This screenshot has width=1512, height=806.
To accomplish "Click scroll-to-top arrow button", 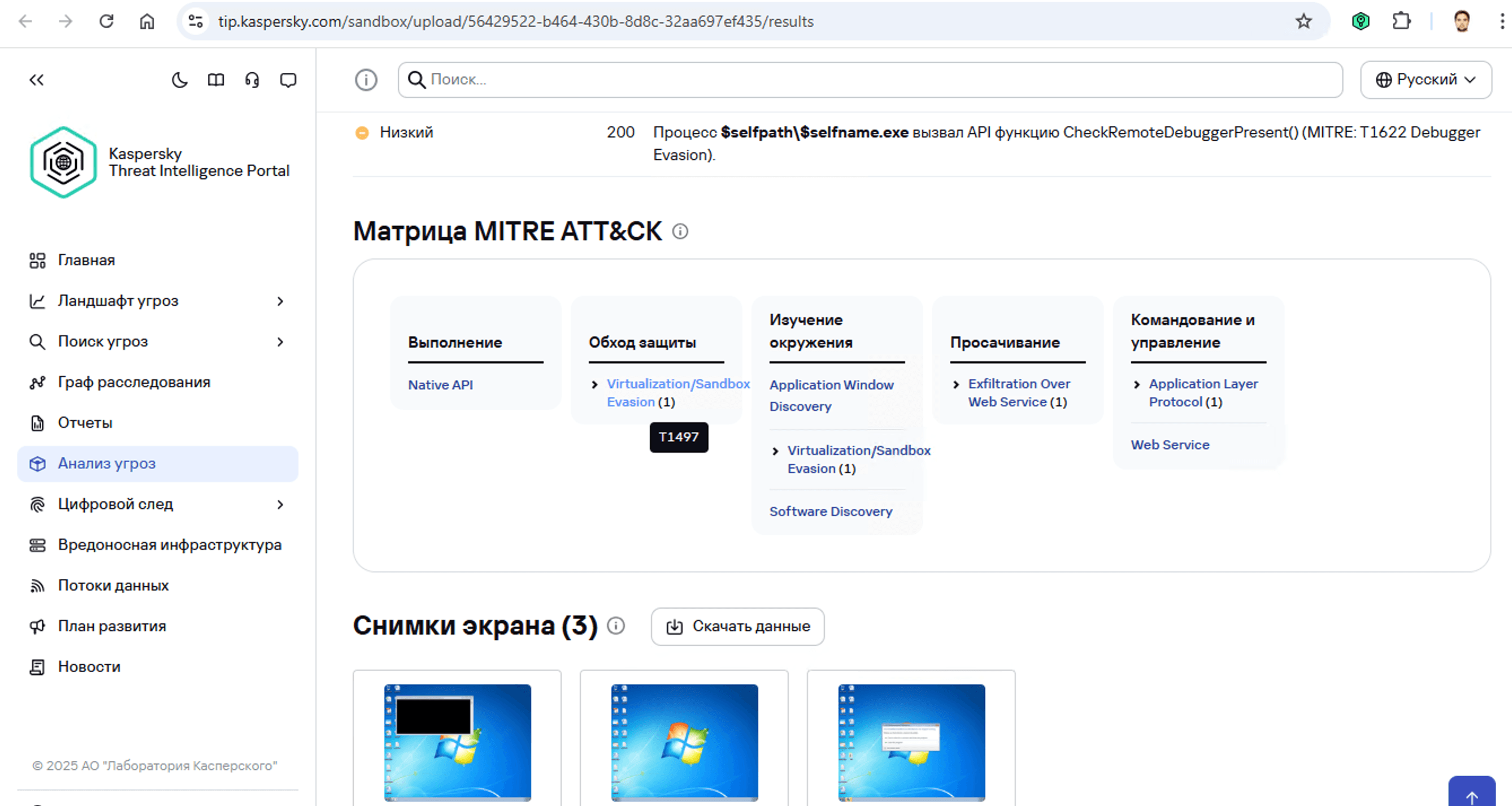I will (1471, 795).
